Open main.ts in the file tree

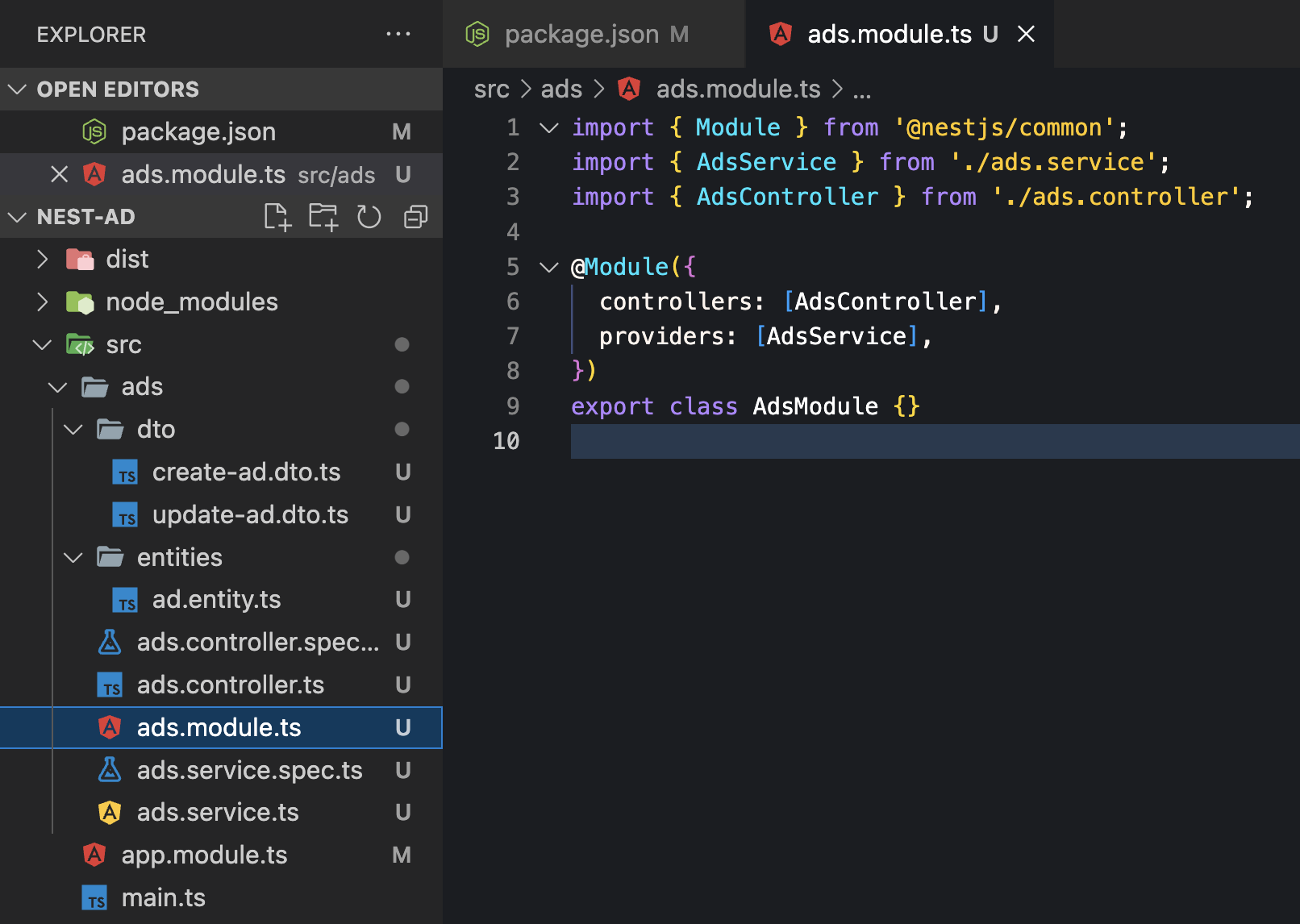click(x=221, y=897)
